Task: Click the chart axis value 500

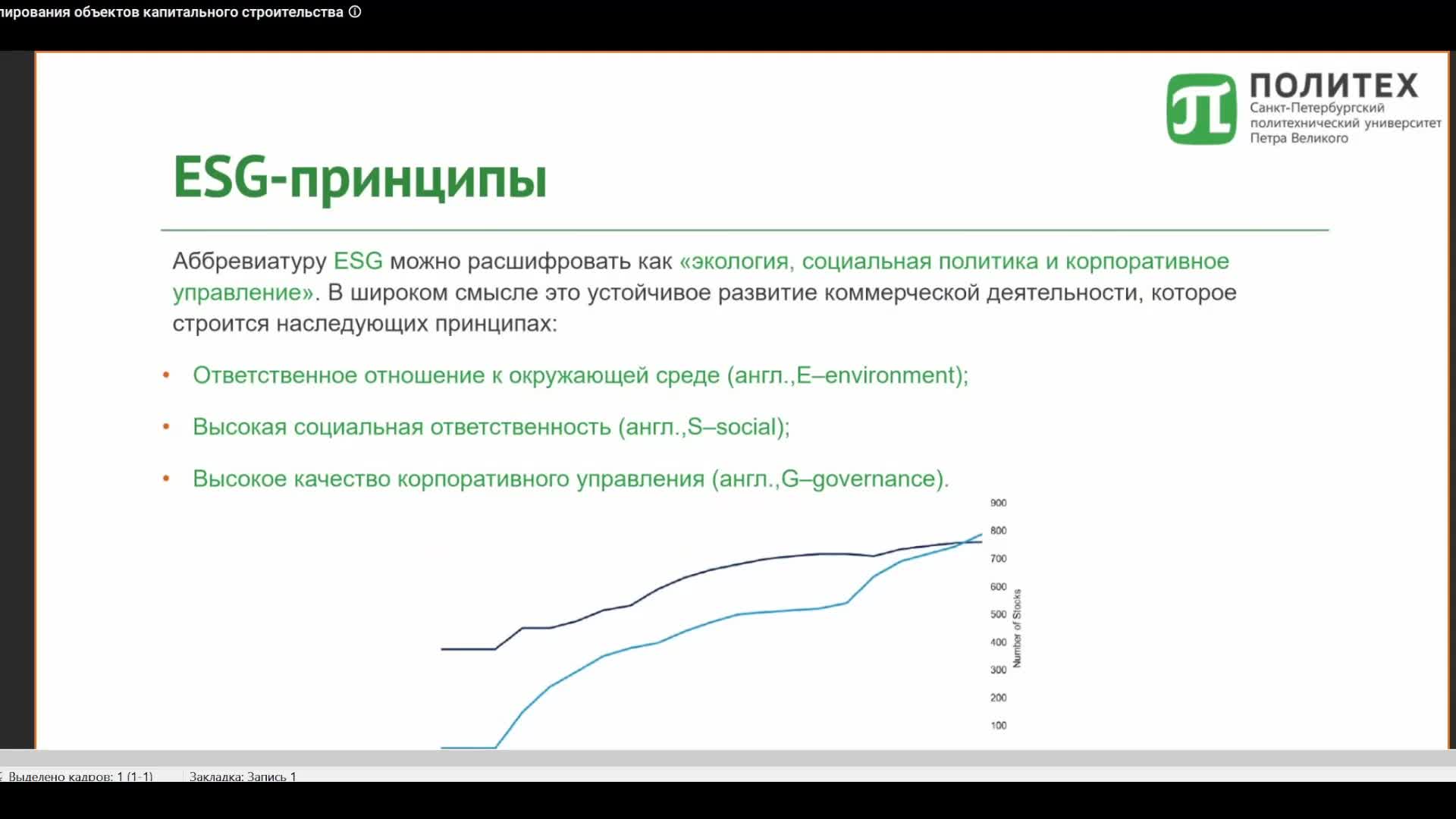Action: [999, 614]
